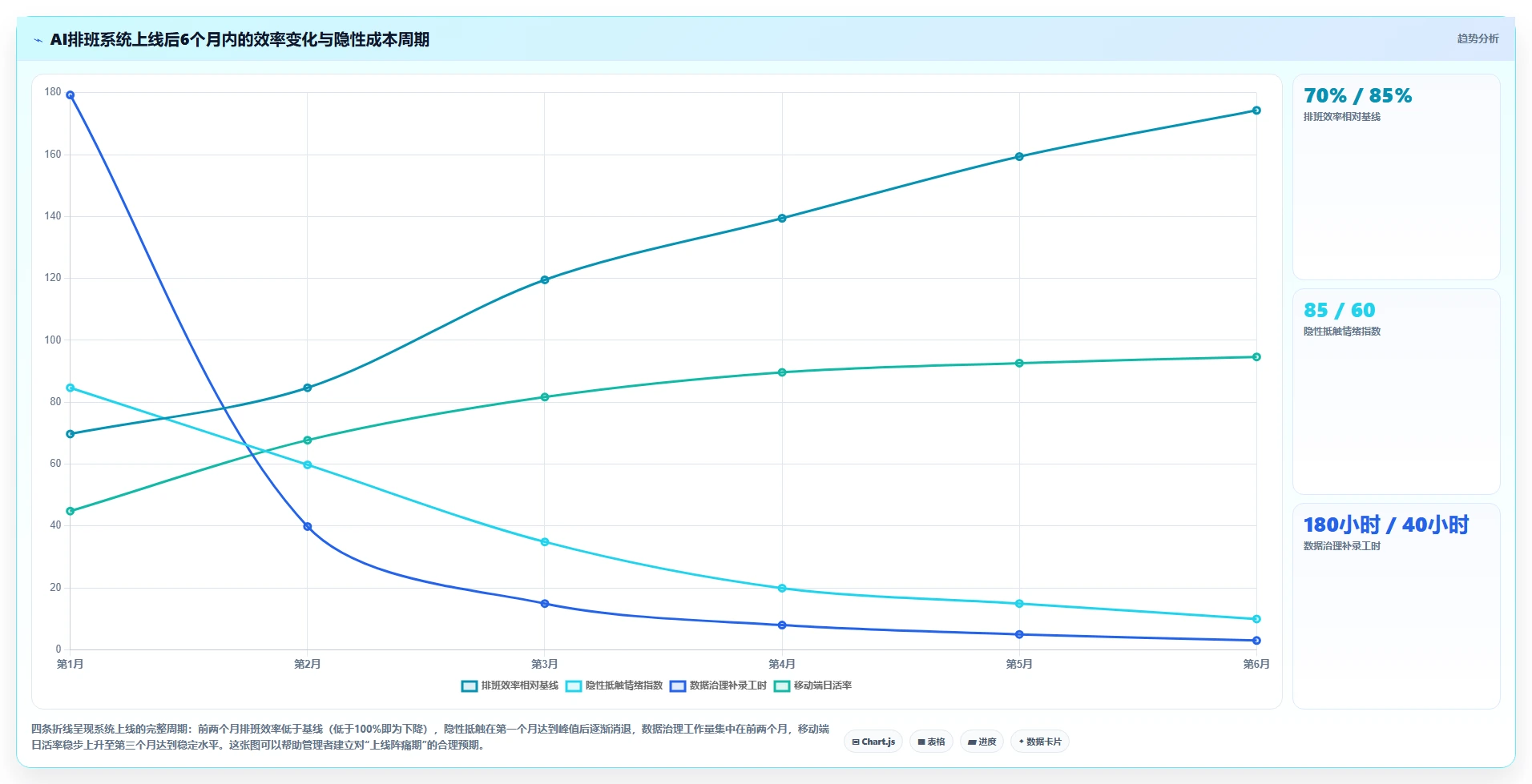Select the 移动端日活率 data point at 90 in 第4月
Viewport: 1532px width, 784px height.
(x=782, y=372)
